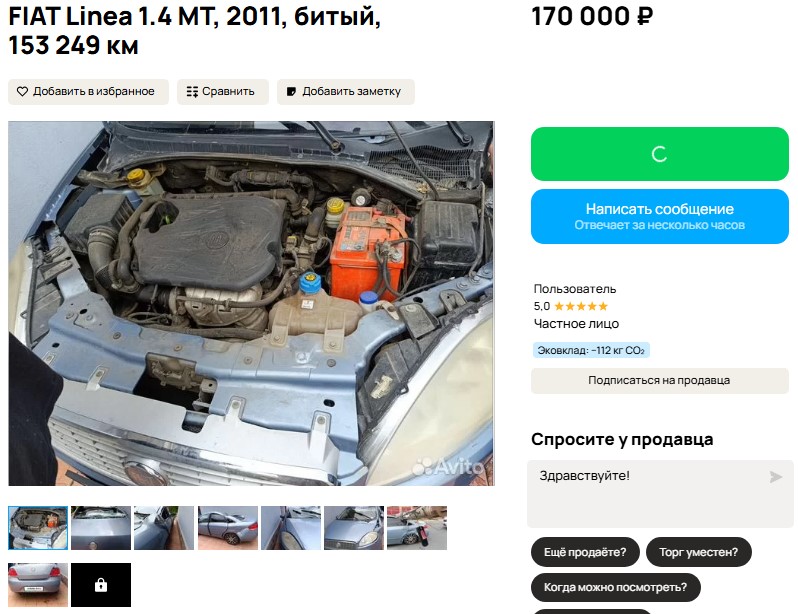Subscribe via Подписаться на продавца

pos(660,380)
